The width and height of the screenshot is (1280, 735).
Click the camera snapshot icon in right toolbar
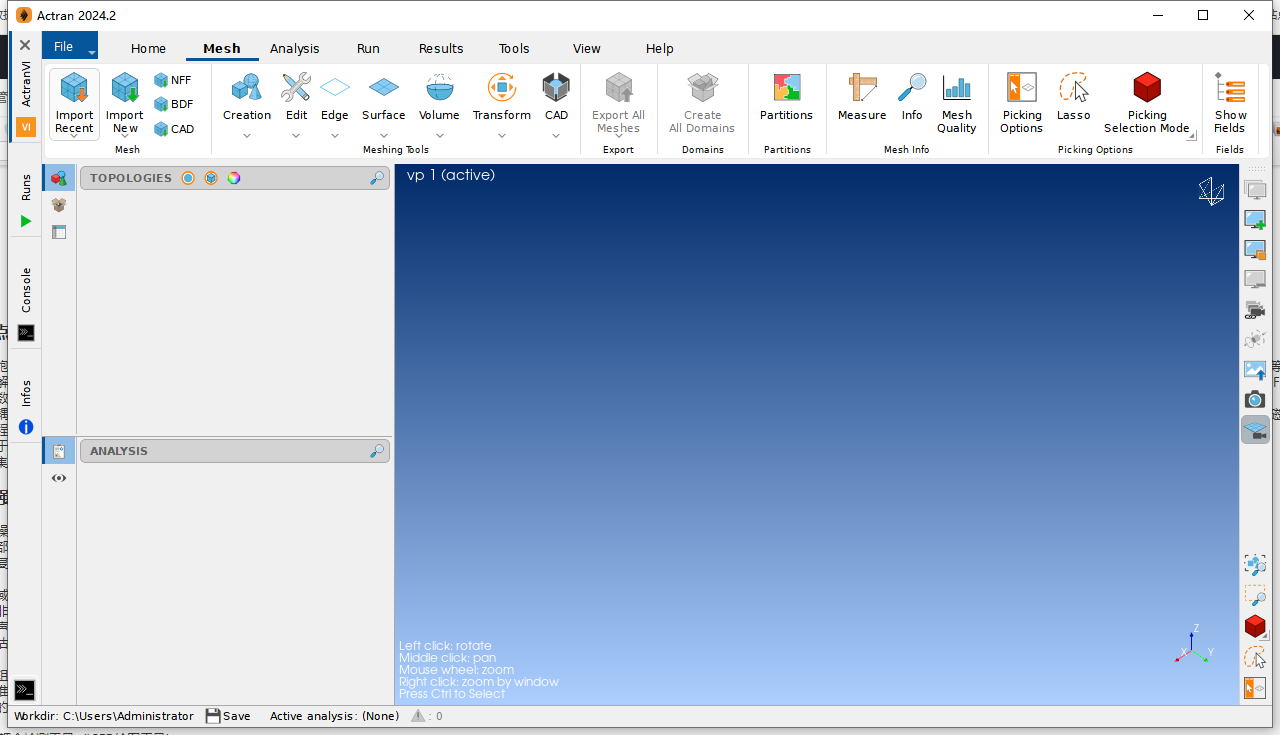pos(1255,400)
